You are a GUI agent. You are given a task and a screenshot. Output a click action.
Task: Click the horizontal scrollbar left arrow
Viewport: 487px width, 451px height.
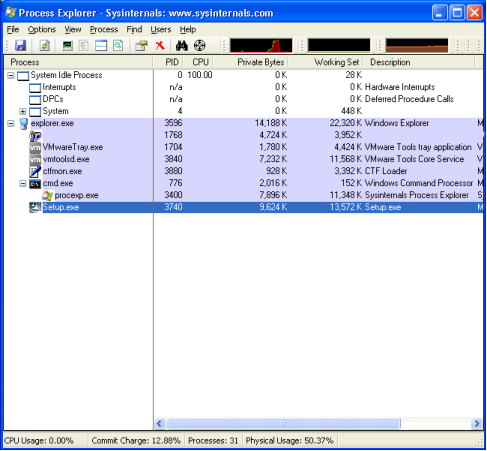pyautogui.click(x=159, y=424)
